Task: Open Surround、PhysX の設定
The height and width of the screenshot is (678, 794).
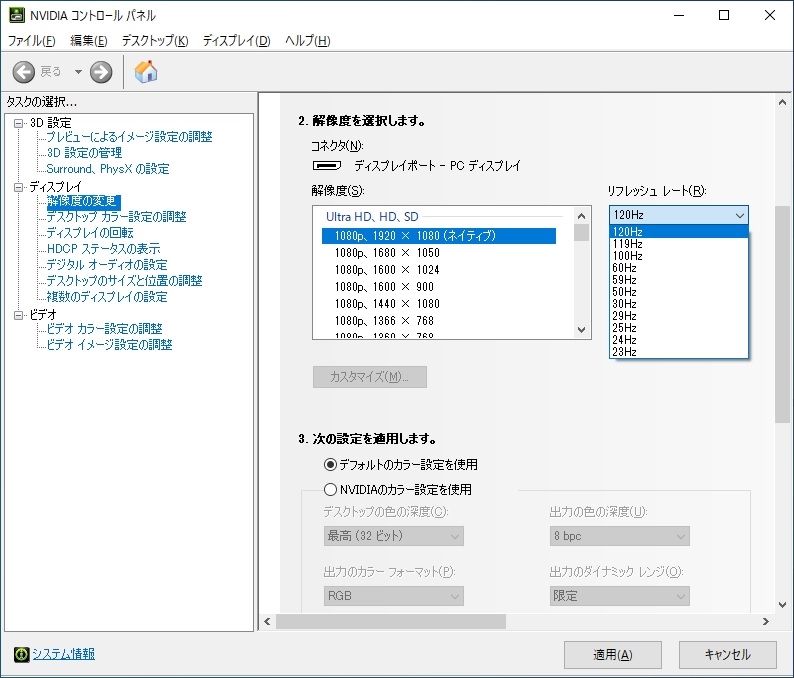Action: (108, 169)
